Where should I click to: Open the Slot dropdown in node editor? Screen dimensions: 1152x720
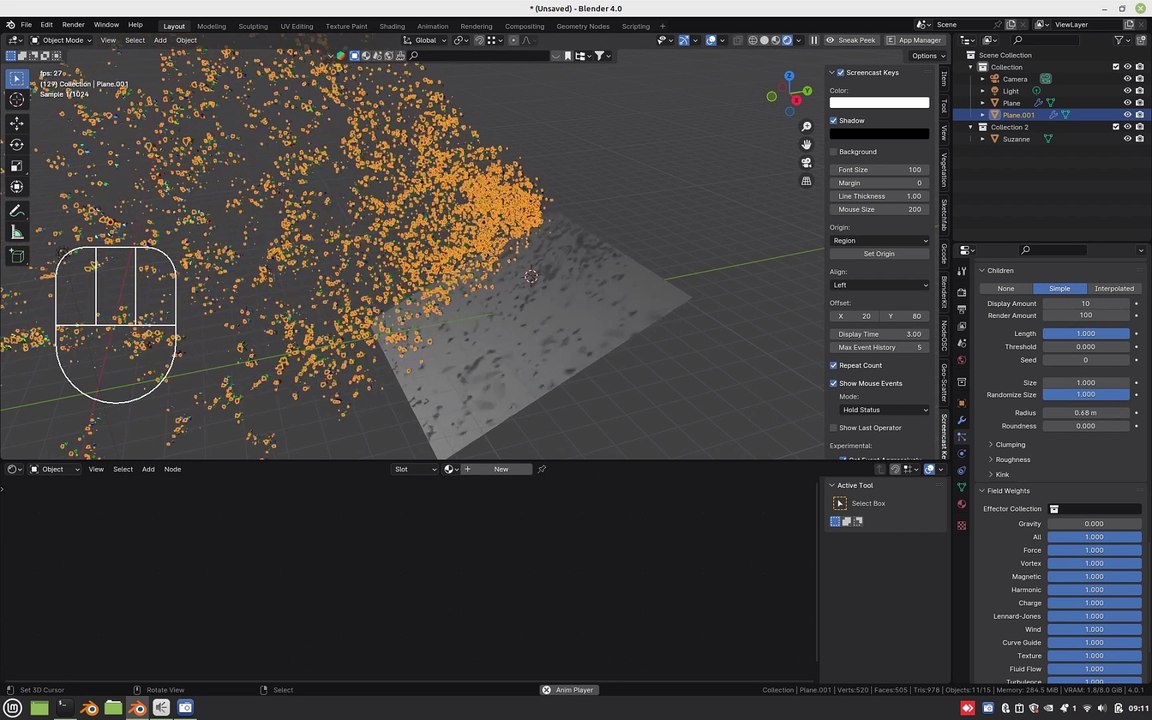click(x=414, y=469)
